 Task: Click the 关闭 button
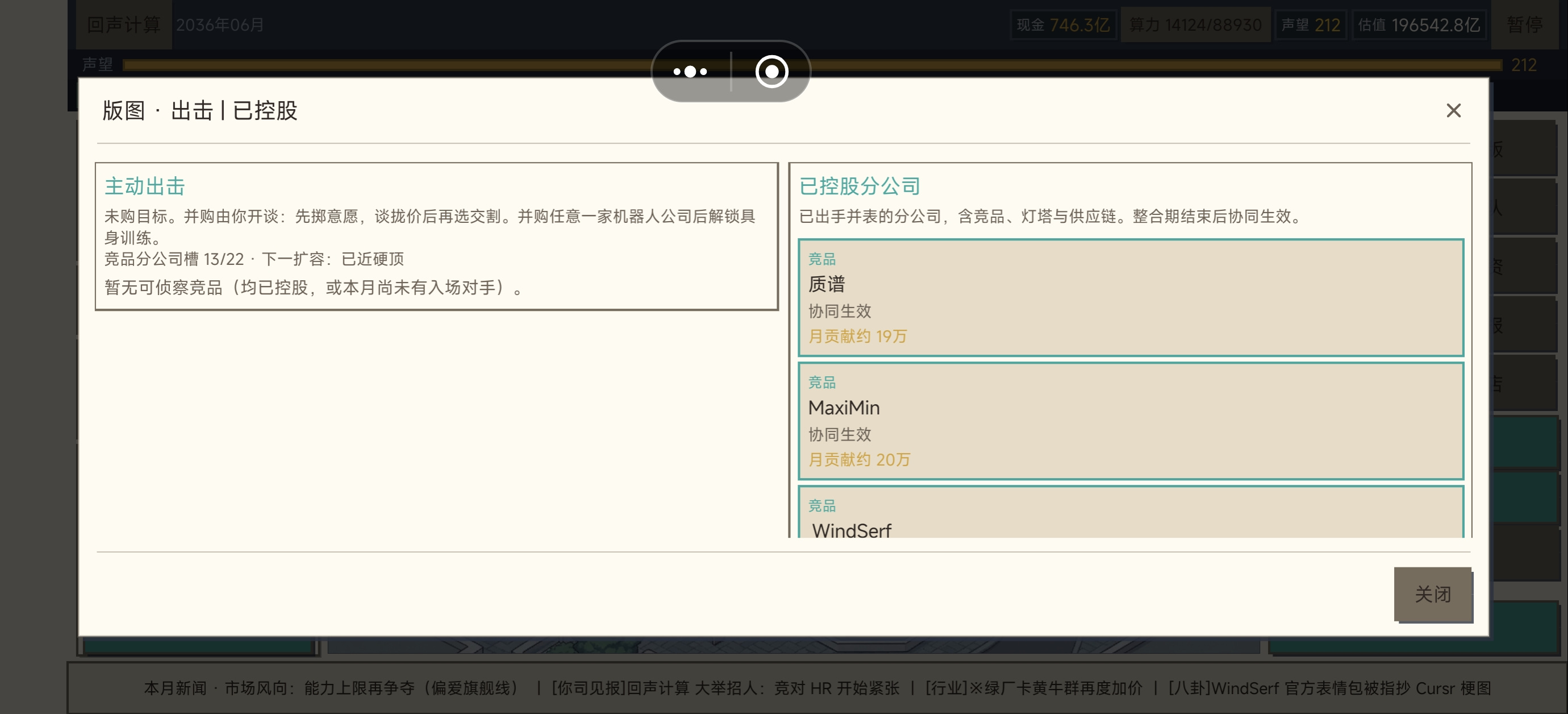1432,594
